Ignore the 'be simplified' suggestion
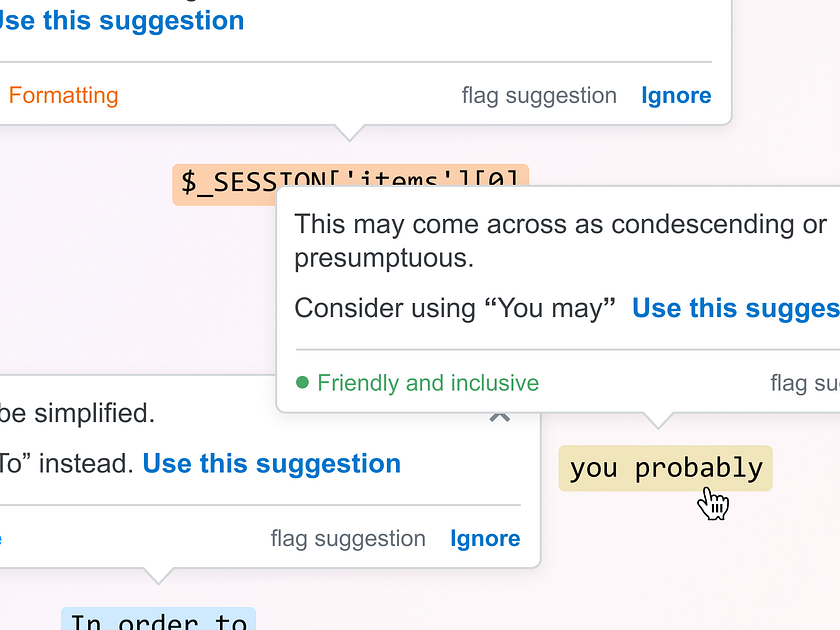This screenshot has height=630, width=840. (485, 539)
